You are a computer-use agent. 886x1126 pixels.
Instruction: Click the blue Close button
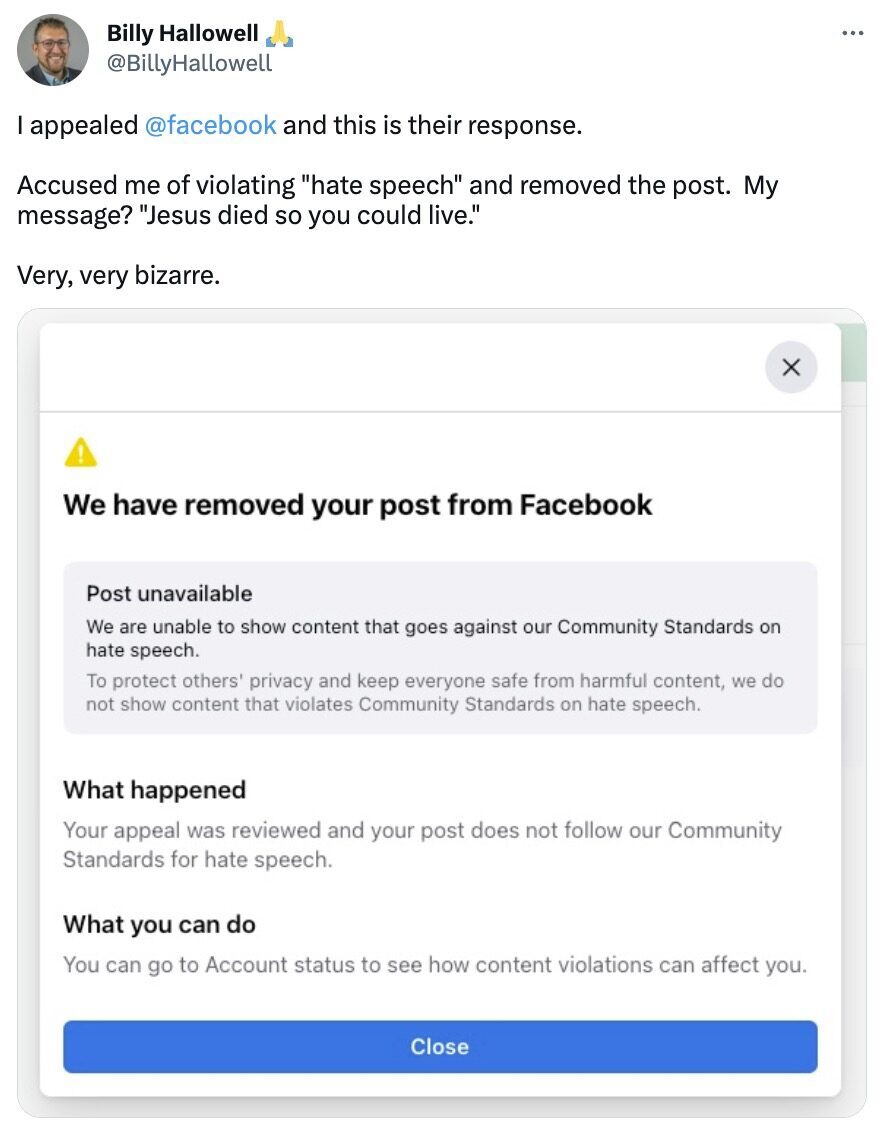pyautogui.click(x=439, y=1046)
